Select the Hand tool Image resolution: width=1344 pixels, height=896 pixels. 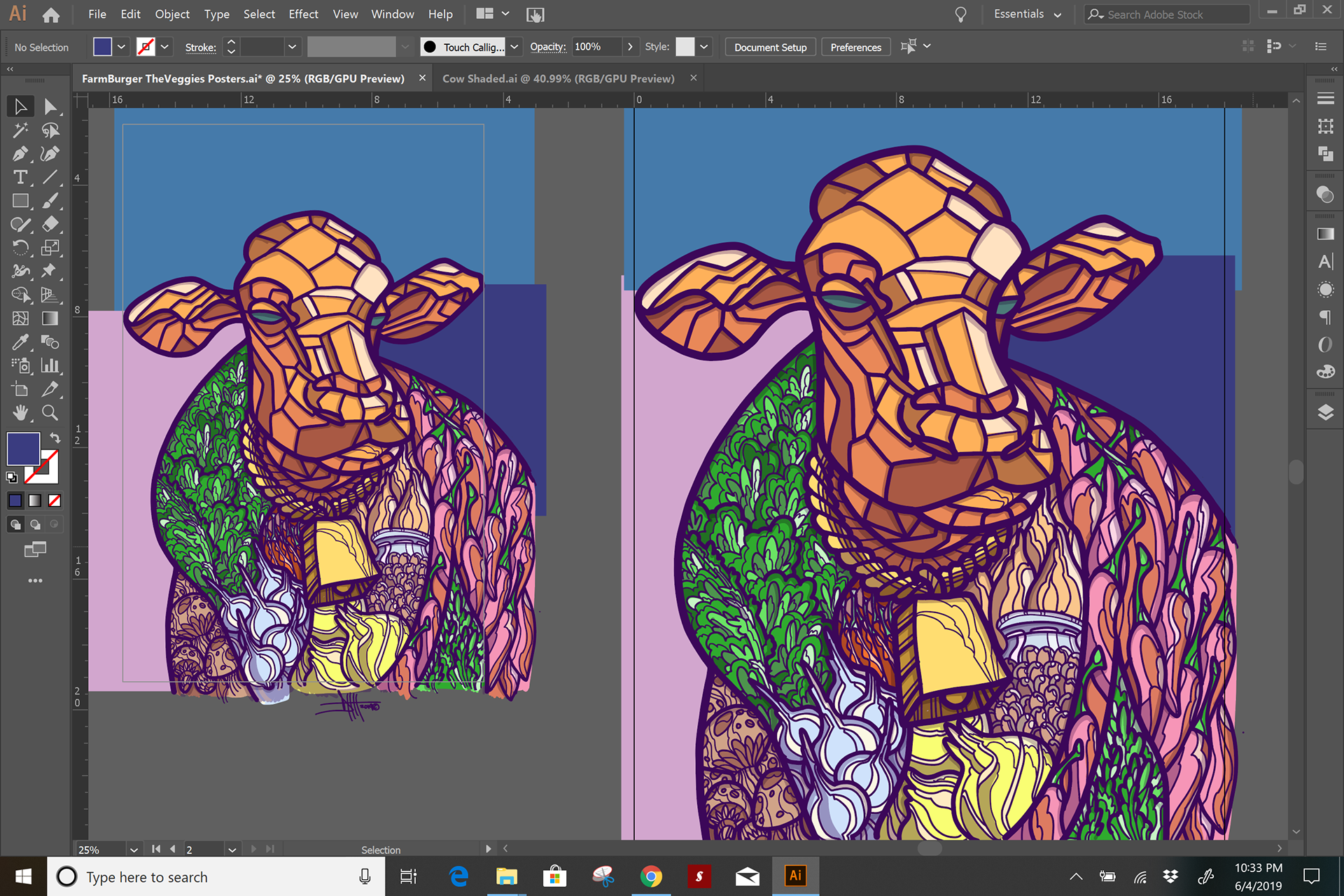[20, 413]
